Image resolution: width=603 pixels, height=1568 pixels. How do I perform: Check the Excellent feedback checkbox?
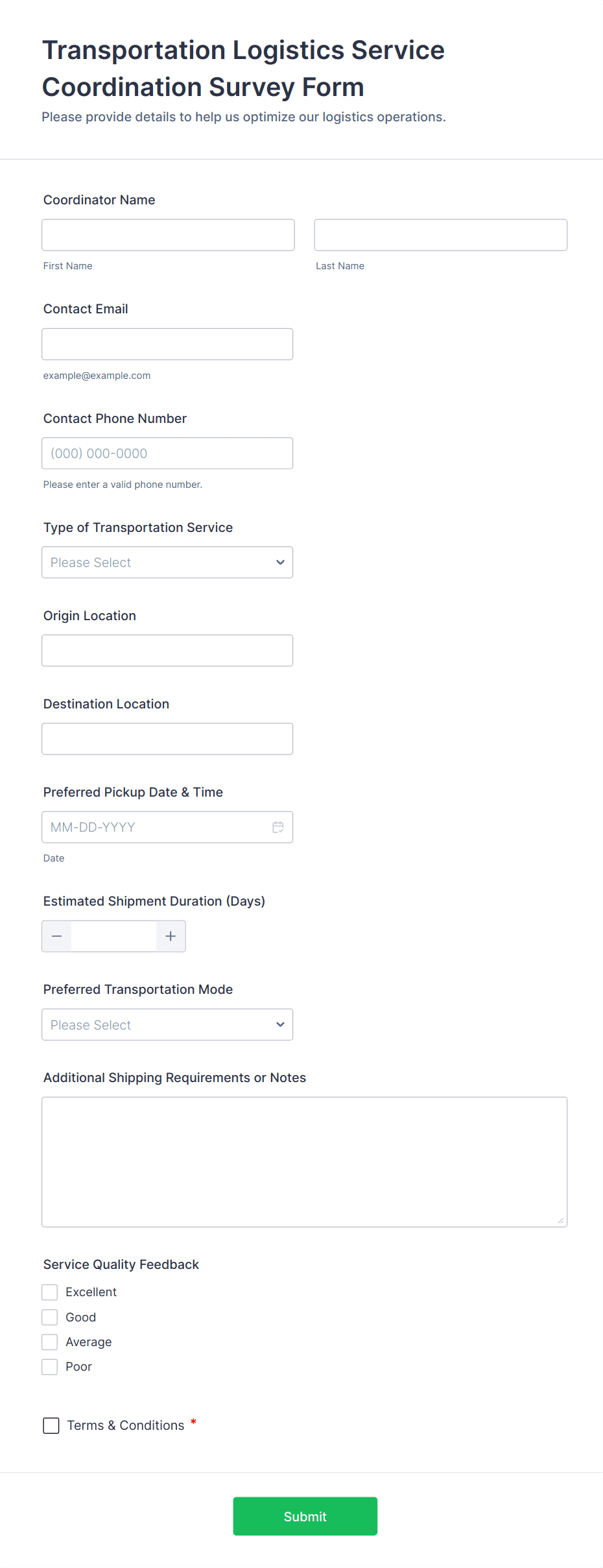click(x=50, y=1292)
